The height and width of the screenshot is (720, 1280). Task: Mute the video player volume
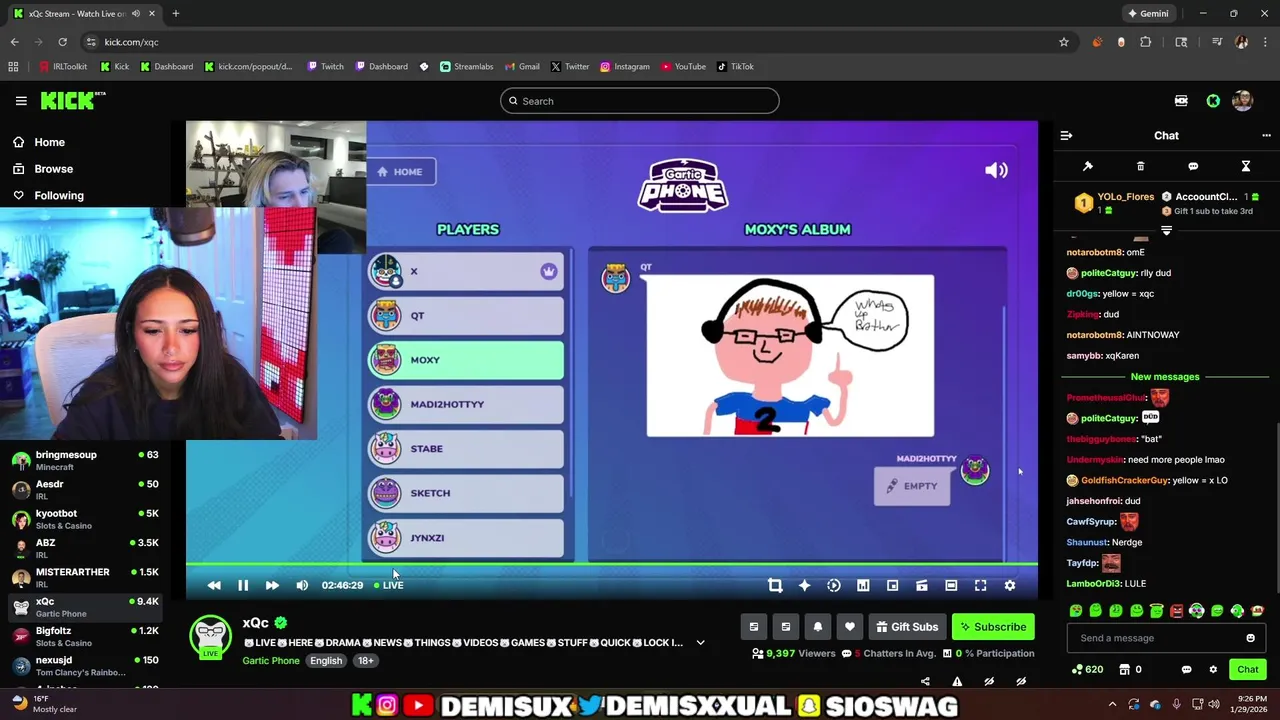point(302,585)
